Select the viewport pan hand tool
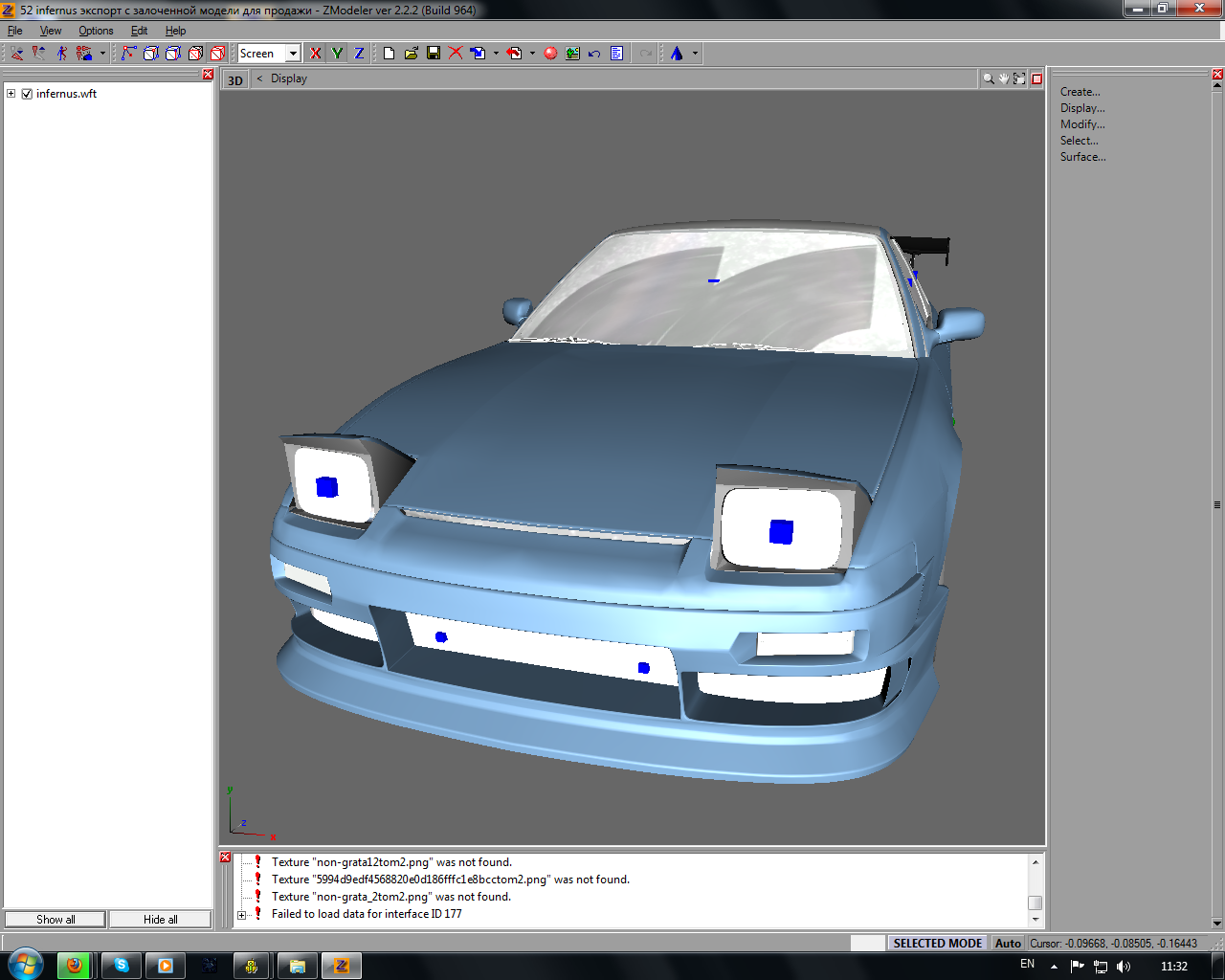The height and width of the screenshot is (980, 1225). point(1004,79)
